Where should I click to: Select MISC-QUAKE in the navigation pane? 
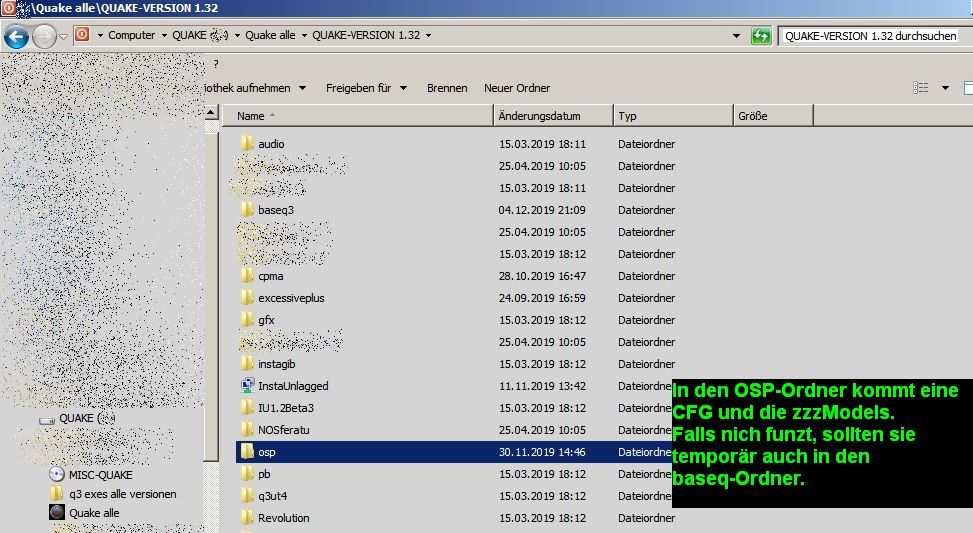coord(101,475)
